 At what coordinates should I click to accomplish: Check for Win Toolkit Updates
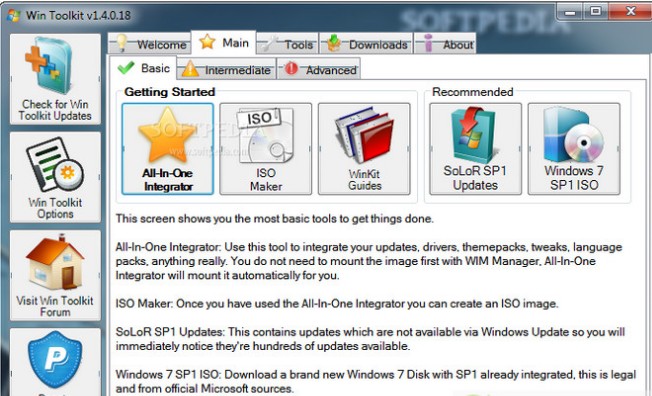[x=55, y=79]
